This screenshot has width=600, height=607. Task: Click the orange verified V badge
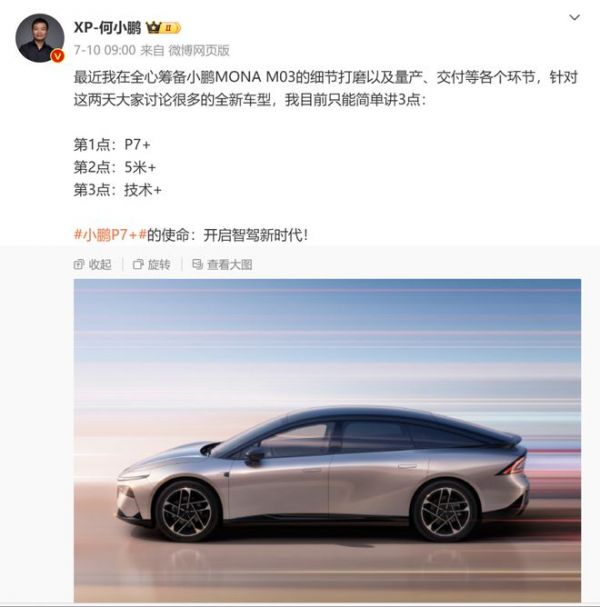(x=58, y=56)
